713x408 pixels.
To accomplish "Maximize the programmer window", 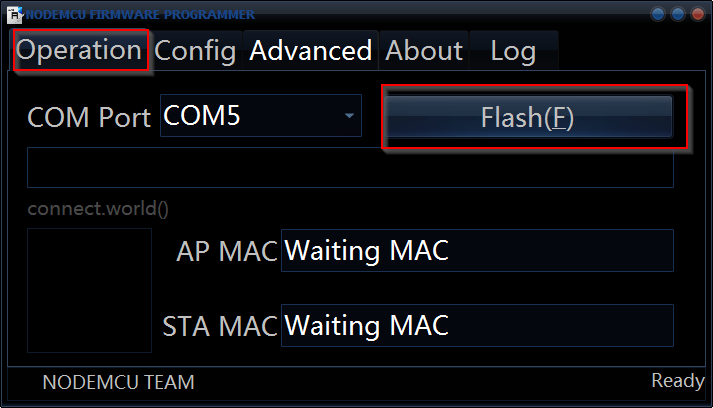I will click(677, 14).
